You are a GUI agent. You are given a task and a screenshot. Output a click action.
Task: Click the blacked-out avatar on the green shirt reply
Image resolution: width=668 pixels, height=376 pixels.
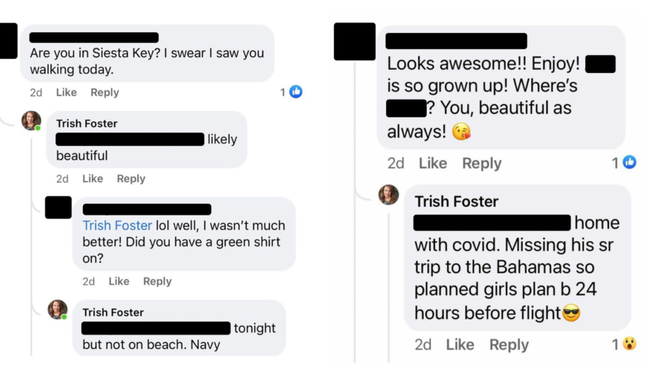(58, 207)
